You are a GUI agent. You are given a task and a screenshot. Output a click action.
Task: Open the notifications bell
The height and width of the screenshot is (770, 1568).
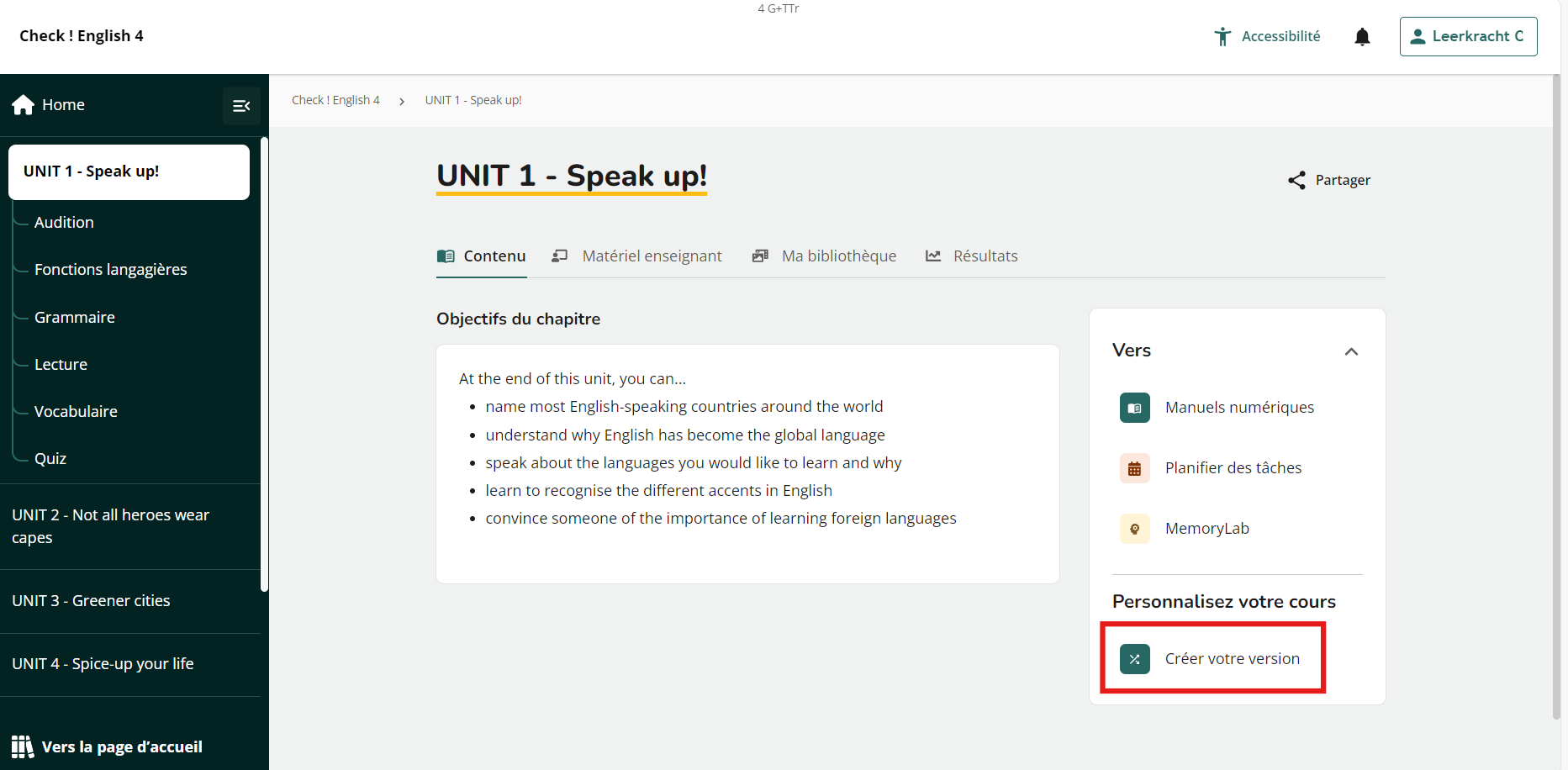point(1362,36)
